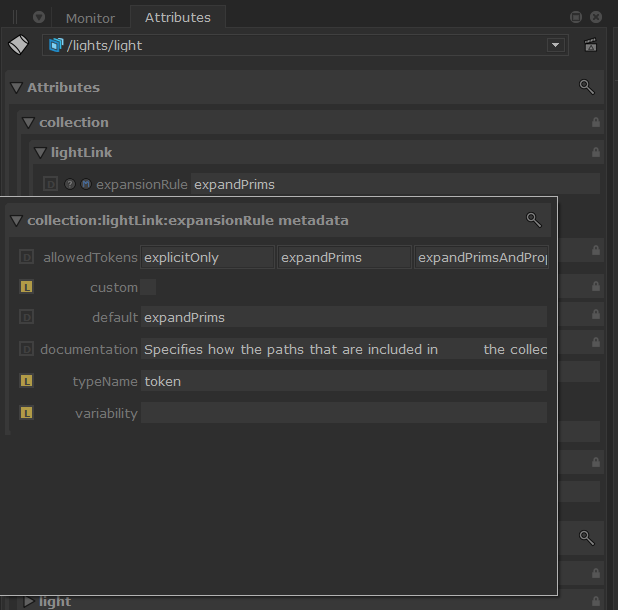The height and width of the screenshot is (610, 618).
Task: Toggle the custom checkbox
Action: click(x=148, y=287)
